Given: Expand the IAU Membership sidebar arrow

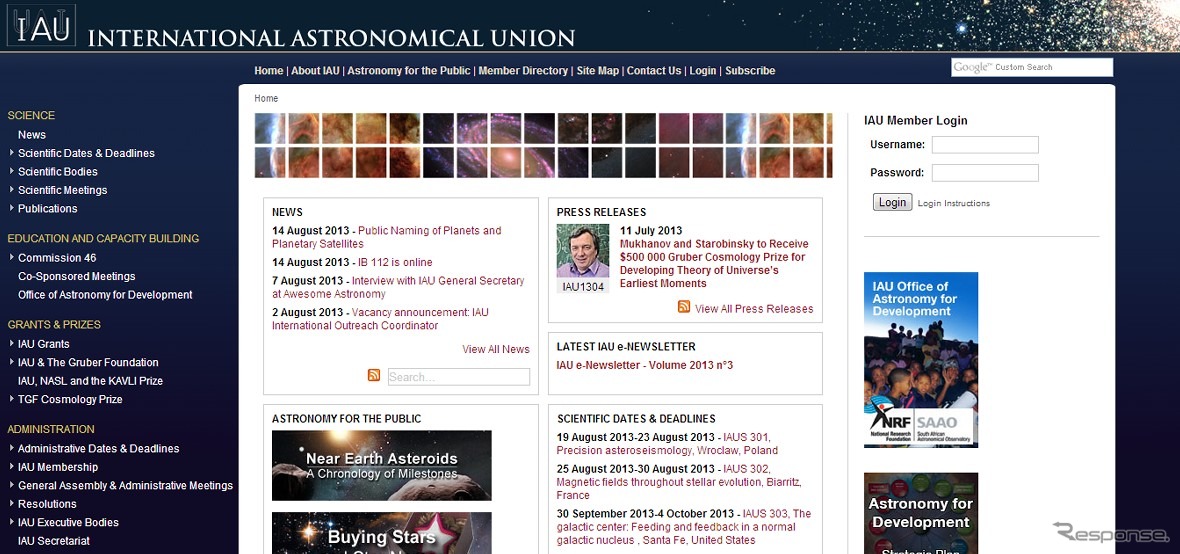Looking at the screenshot, I should [12, 467].
